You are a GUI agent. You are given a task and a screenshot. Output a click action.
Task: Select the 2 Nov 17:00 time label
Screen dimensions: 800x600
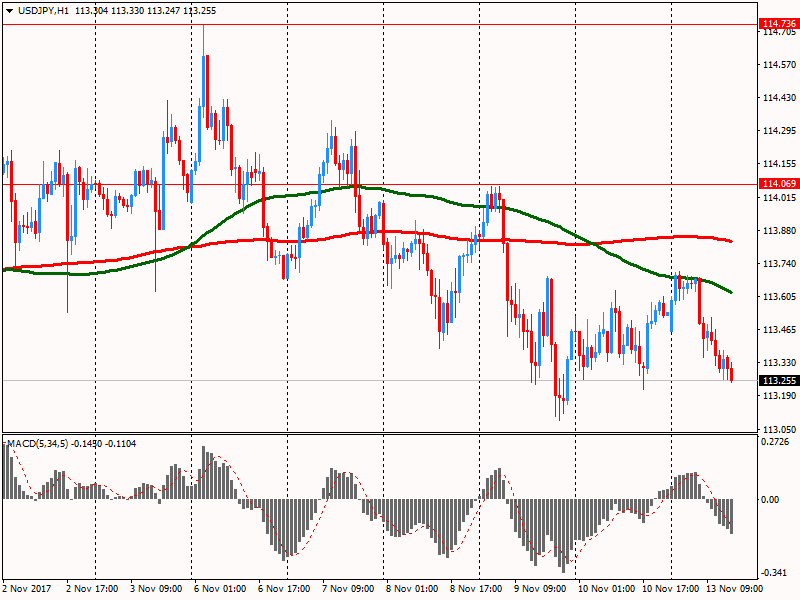92,589
